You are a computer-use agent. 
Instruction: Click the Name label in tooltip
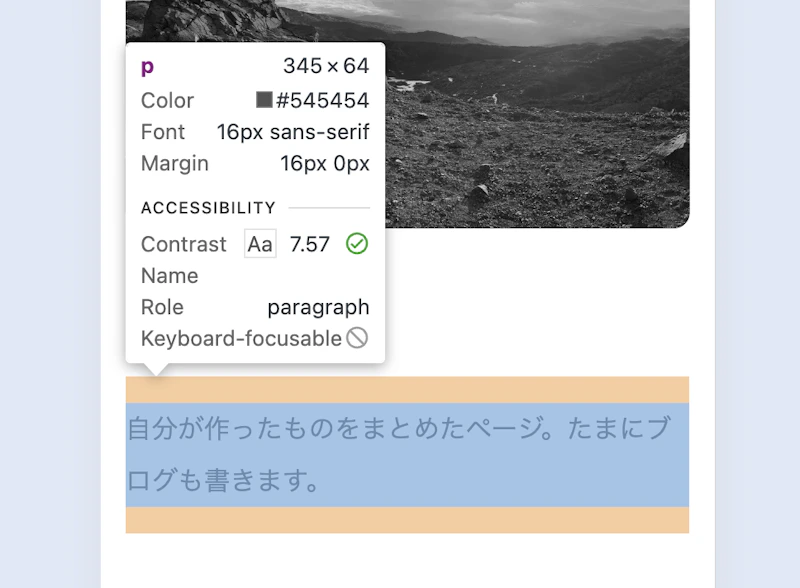tap(169, 275)
